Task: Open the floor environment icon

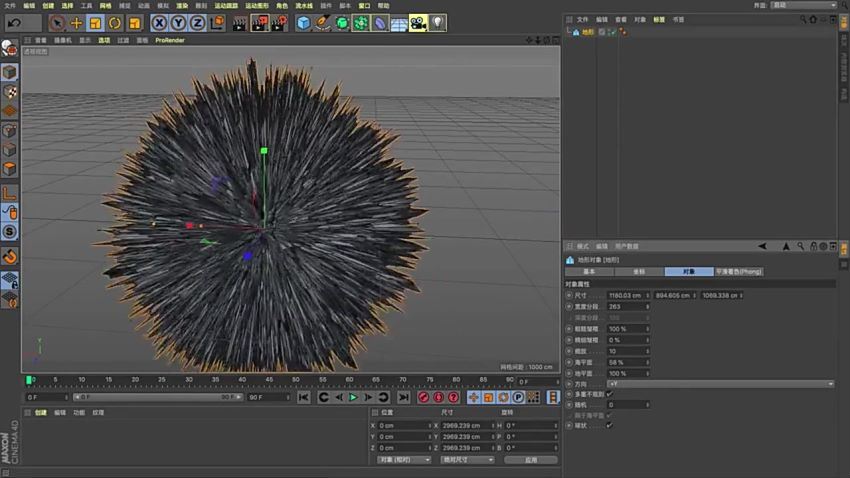Action: click(x=399, y=23)
